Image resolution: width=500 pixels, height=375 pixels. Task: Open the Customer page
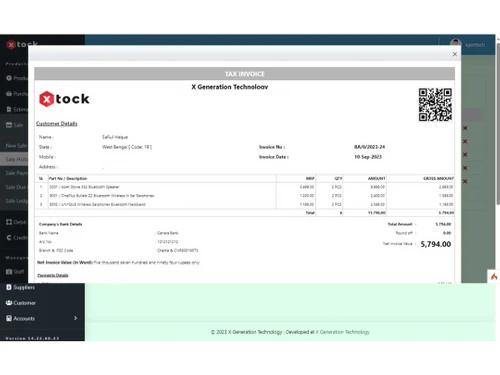[x=25, y=303]
